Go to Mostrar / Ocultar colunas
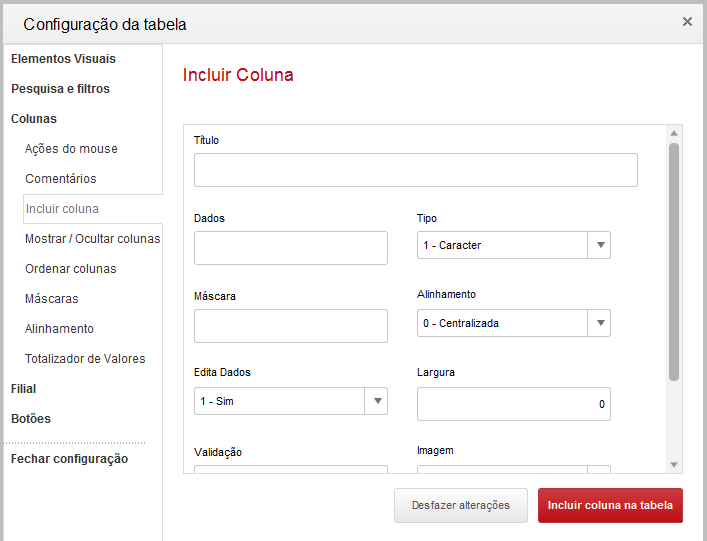This screenshot has width=707, height=541. pos(92,238)
